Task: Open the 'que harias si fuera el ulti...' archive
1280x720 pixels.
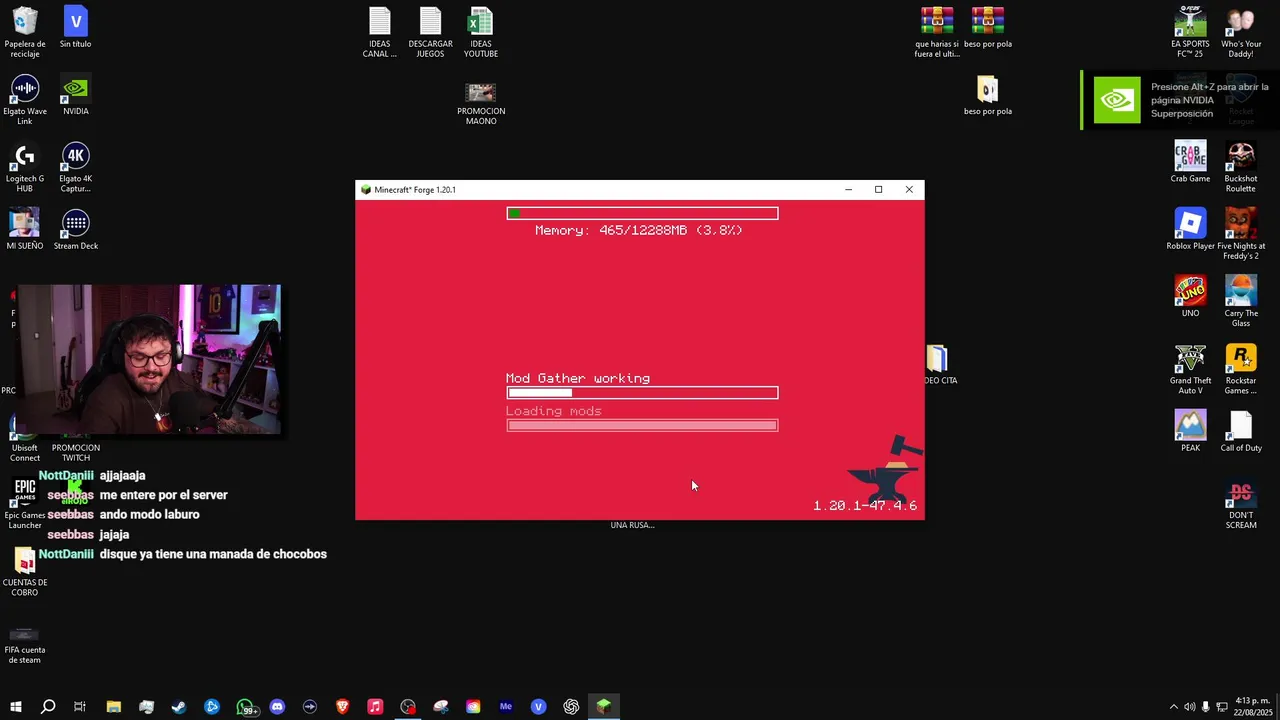Action: tap(937, 32)
